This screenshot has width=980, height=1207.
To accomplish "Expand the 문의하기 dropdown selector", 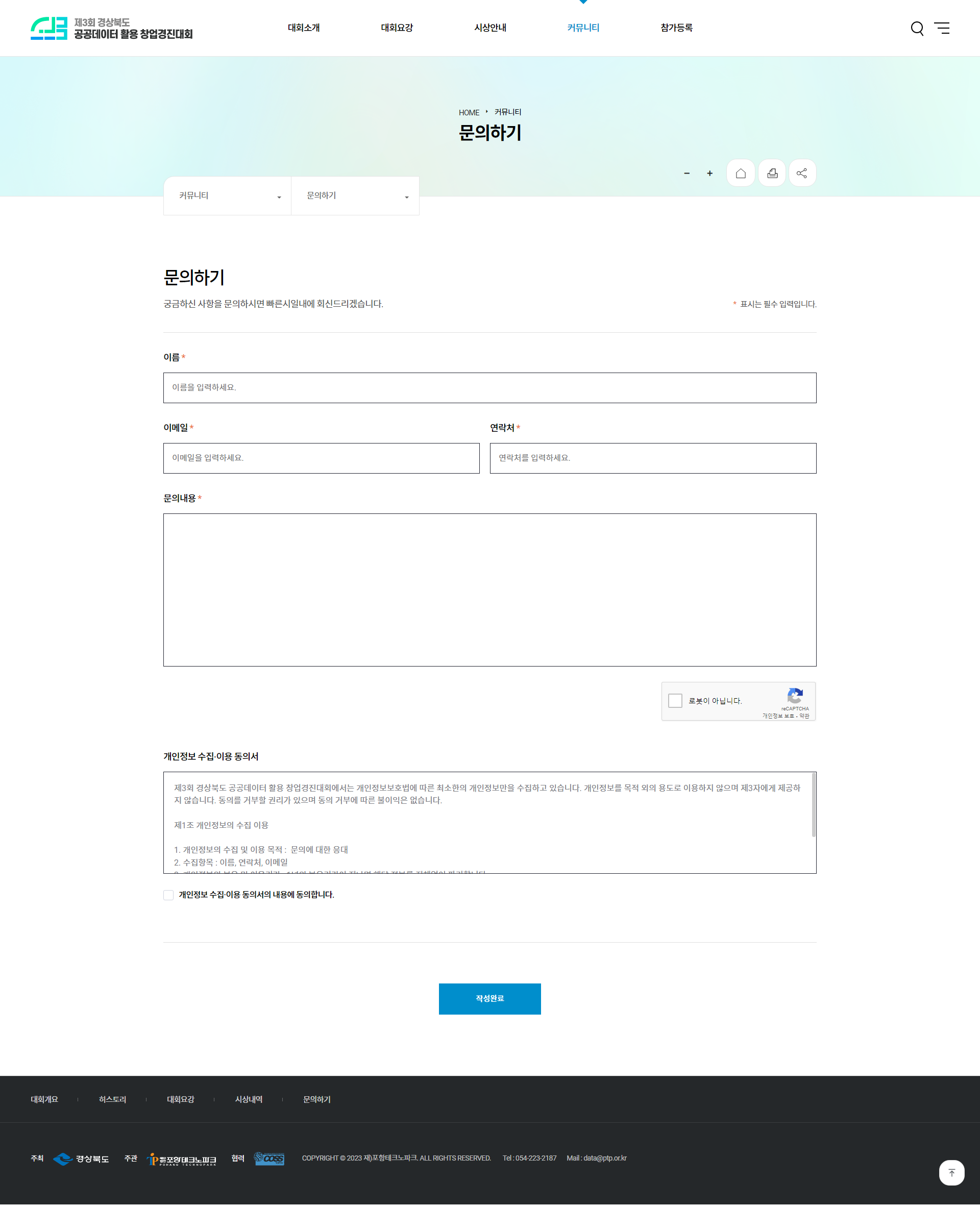I will click(355, 196).
